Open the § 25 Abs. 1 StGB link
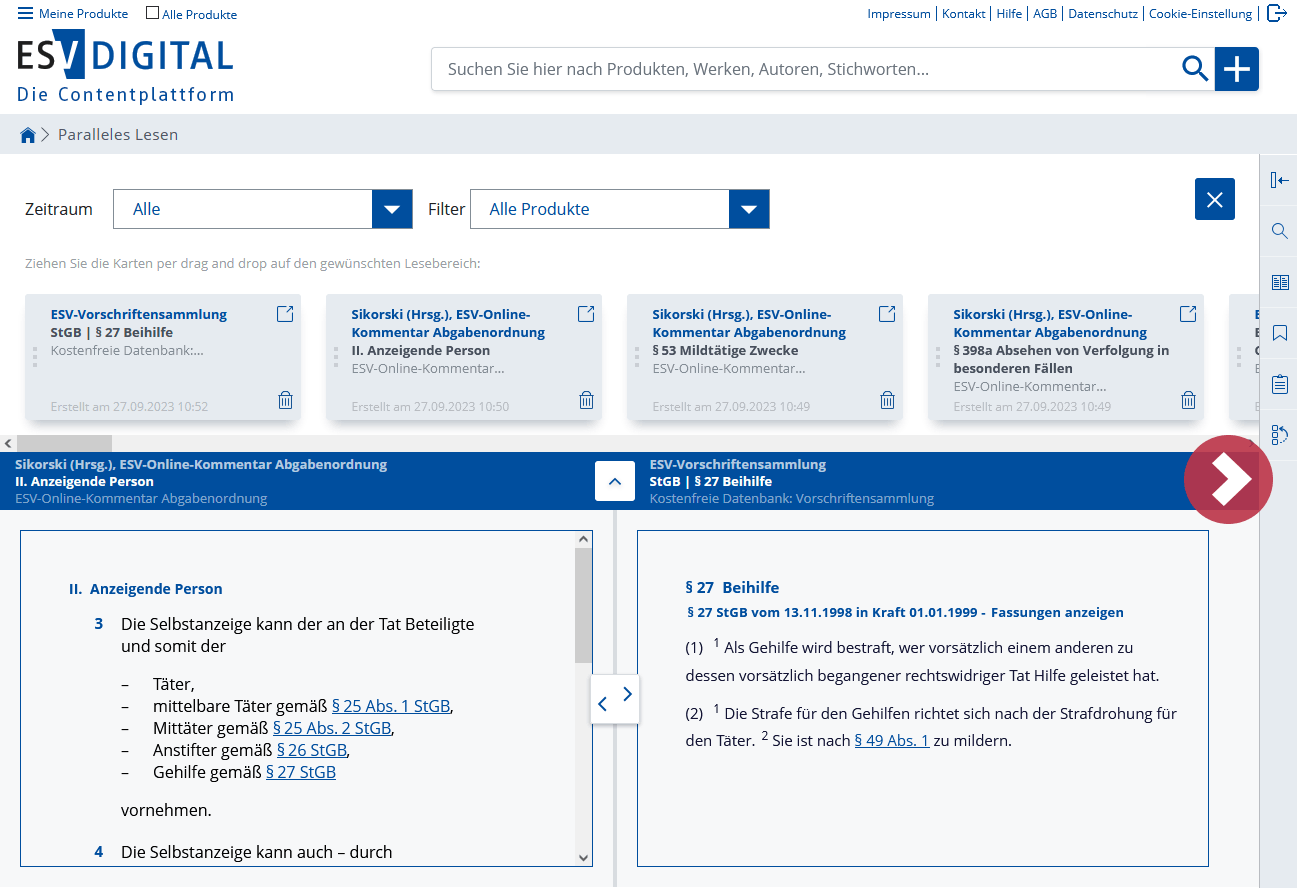 coord(391,706)
